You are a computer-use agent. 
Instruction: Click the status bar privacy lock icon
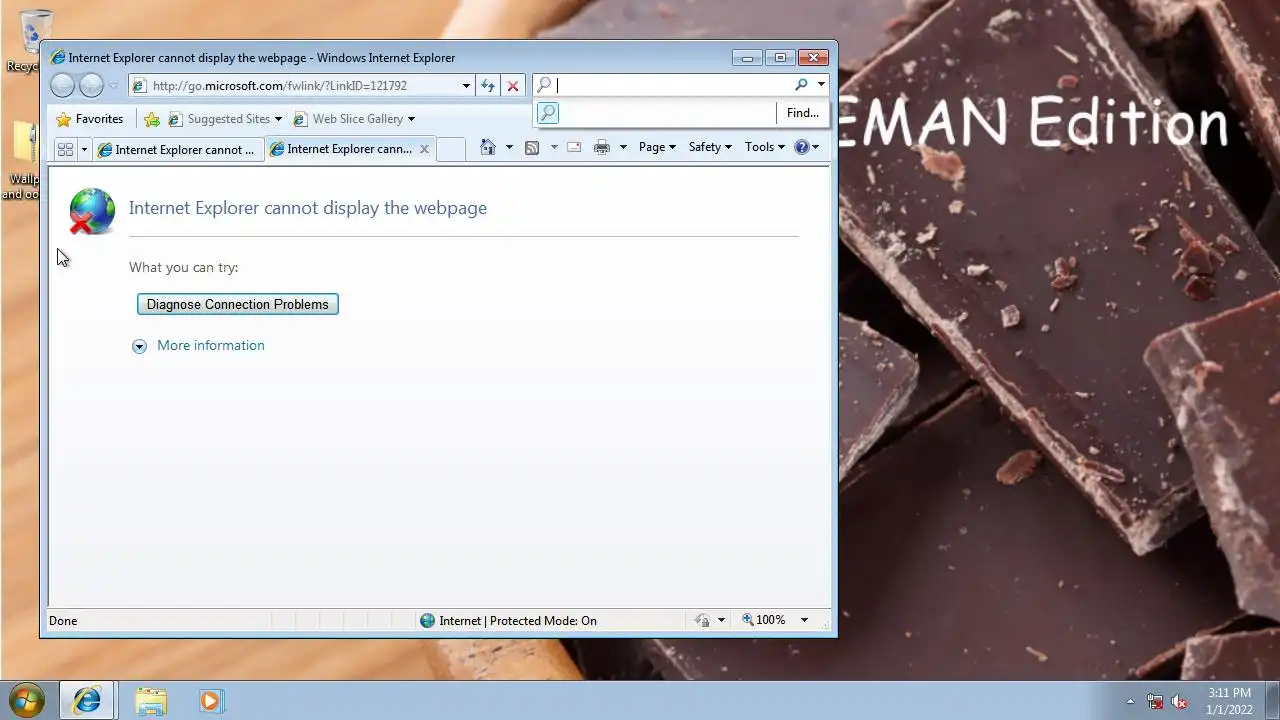(x=703, y=620)
